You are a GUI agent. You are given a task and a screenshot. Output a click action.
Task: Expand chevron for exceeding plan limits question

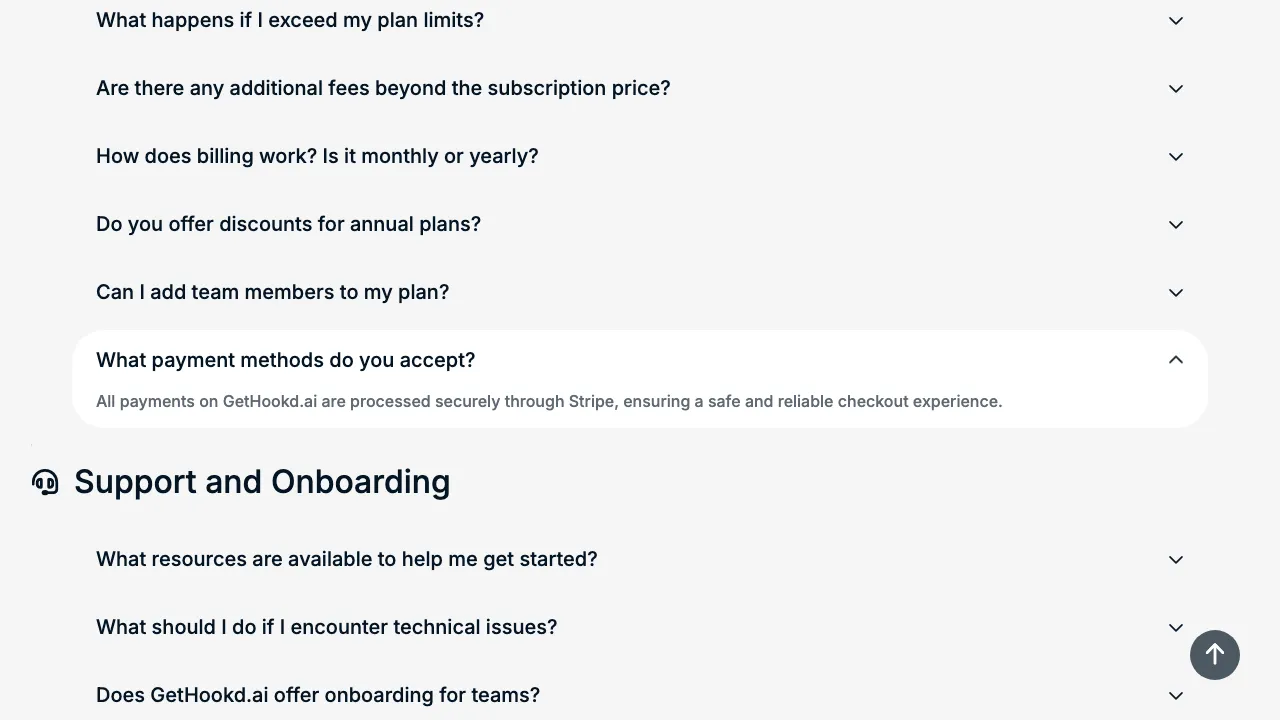(1176, 21)
